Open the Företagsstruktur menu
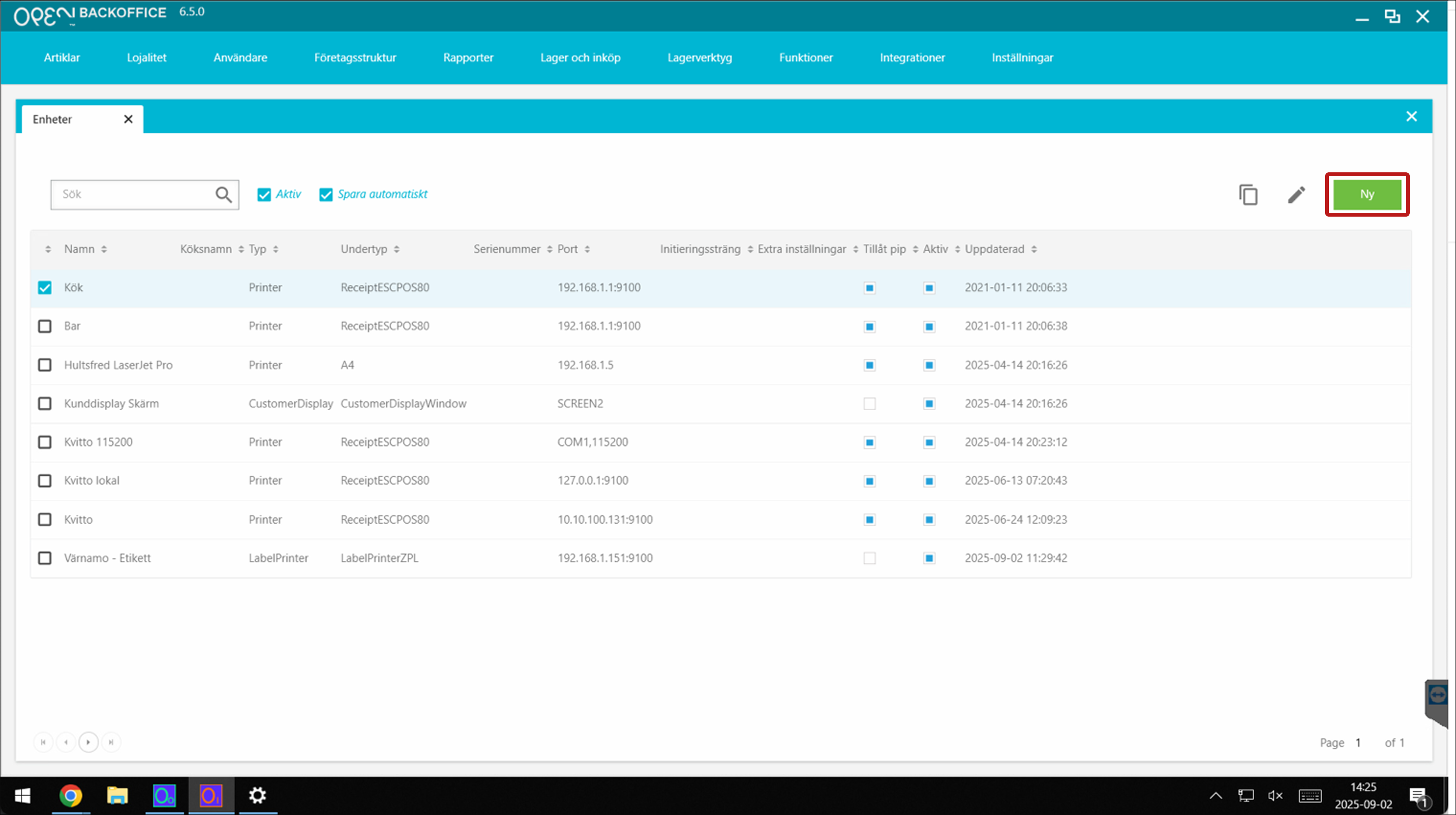 (355, 58)
